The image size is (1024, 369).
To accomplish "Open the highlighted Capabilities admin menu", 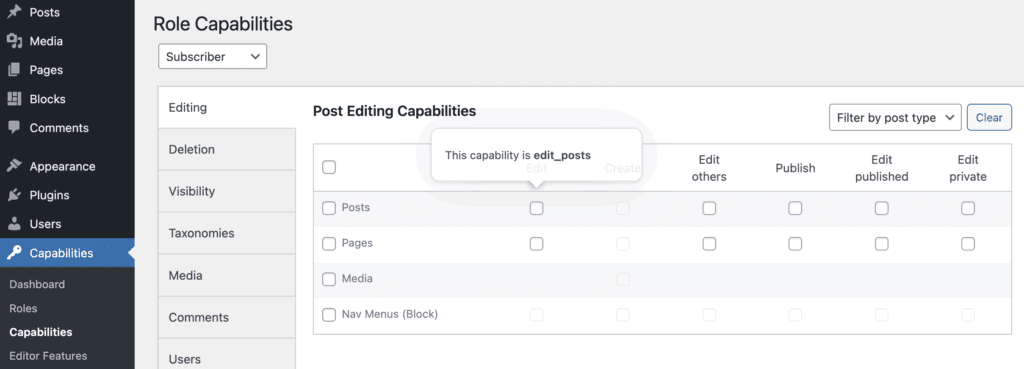I will click(x=67, y=253).
